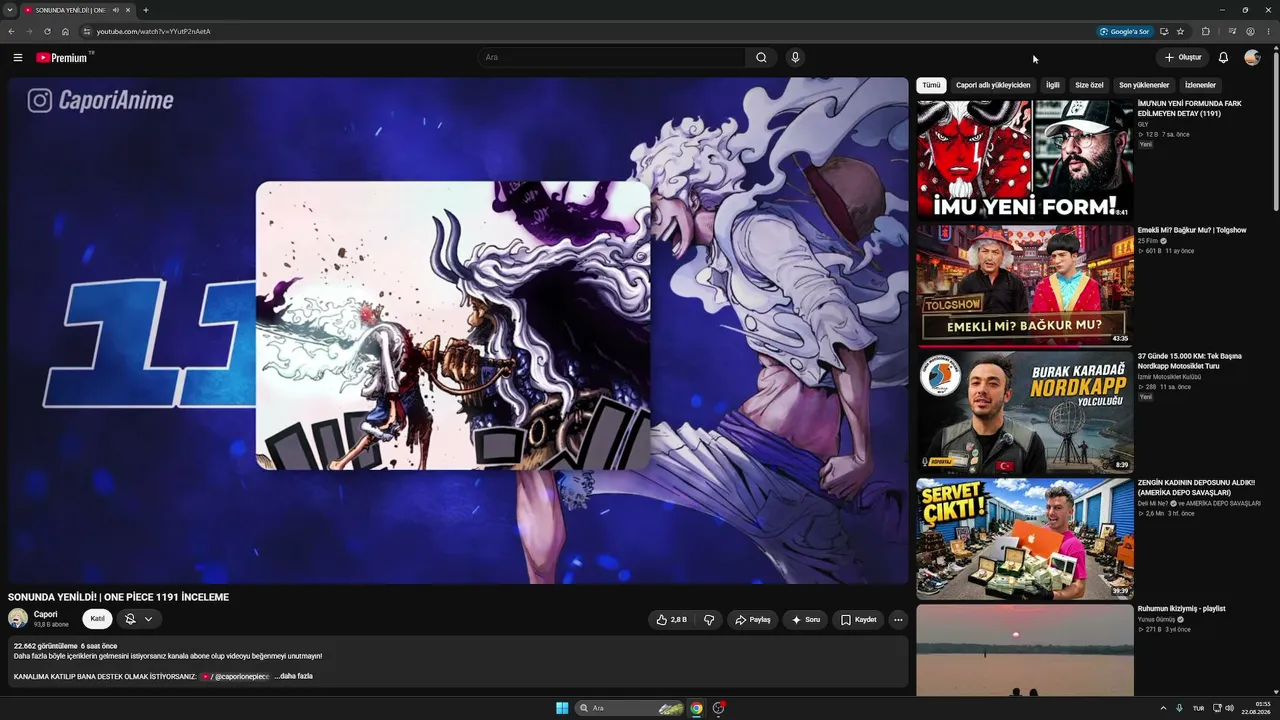Select the 'Size özel' filter chip
1280x720 pixels.
pos(1089,85)
